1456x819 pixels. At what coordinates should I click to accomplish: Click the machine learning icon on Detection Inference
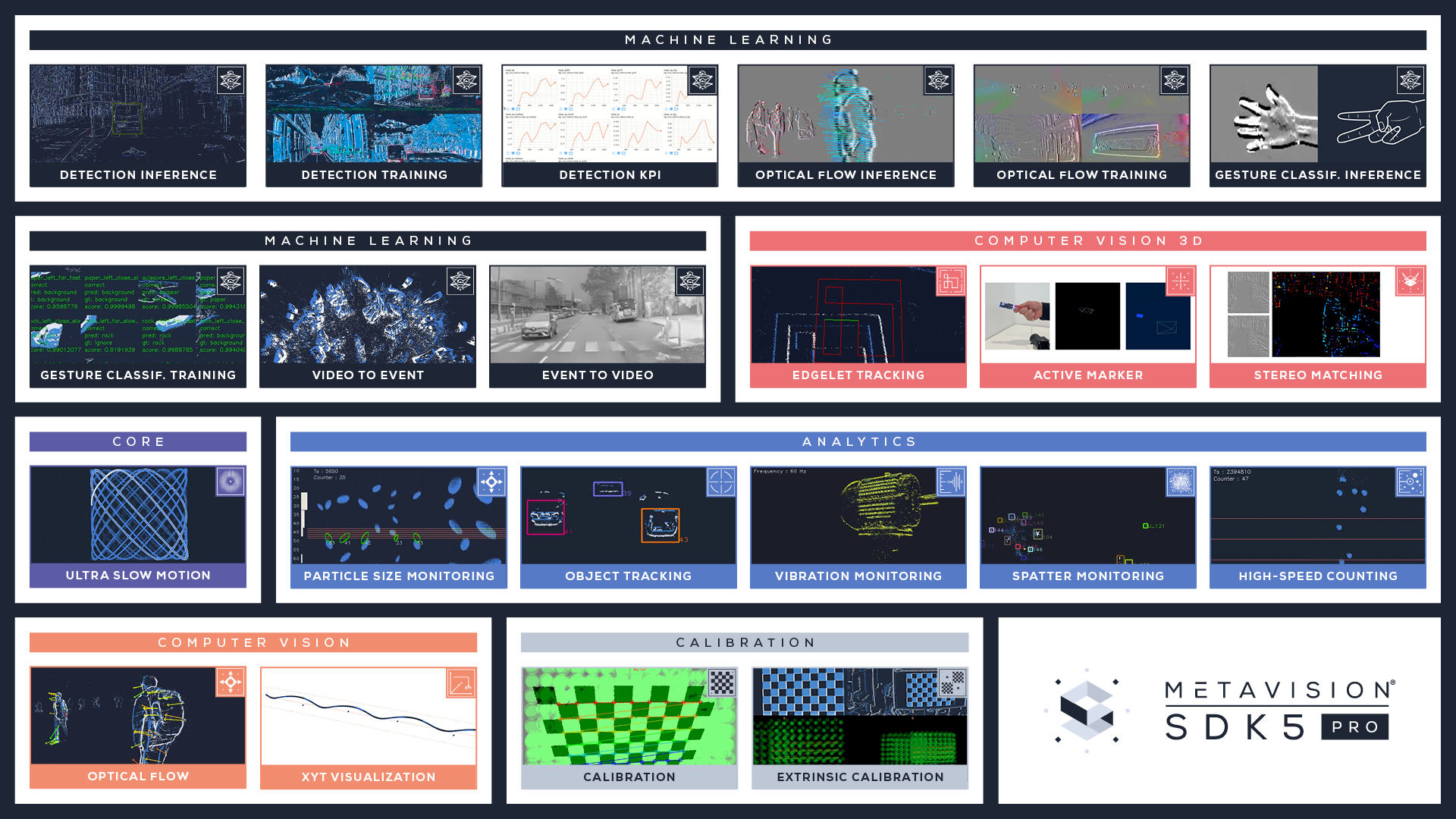pyautogui.click(x=231, y=80)
